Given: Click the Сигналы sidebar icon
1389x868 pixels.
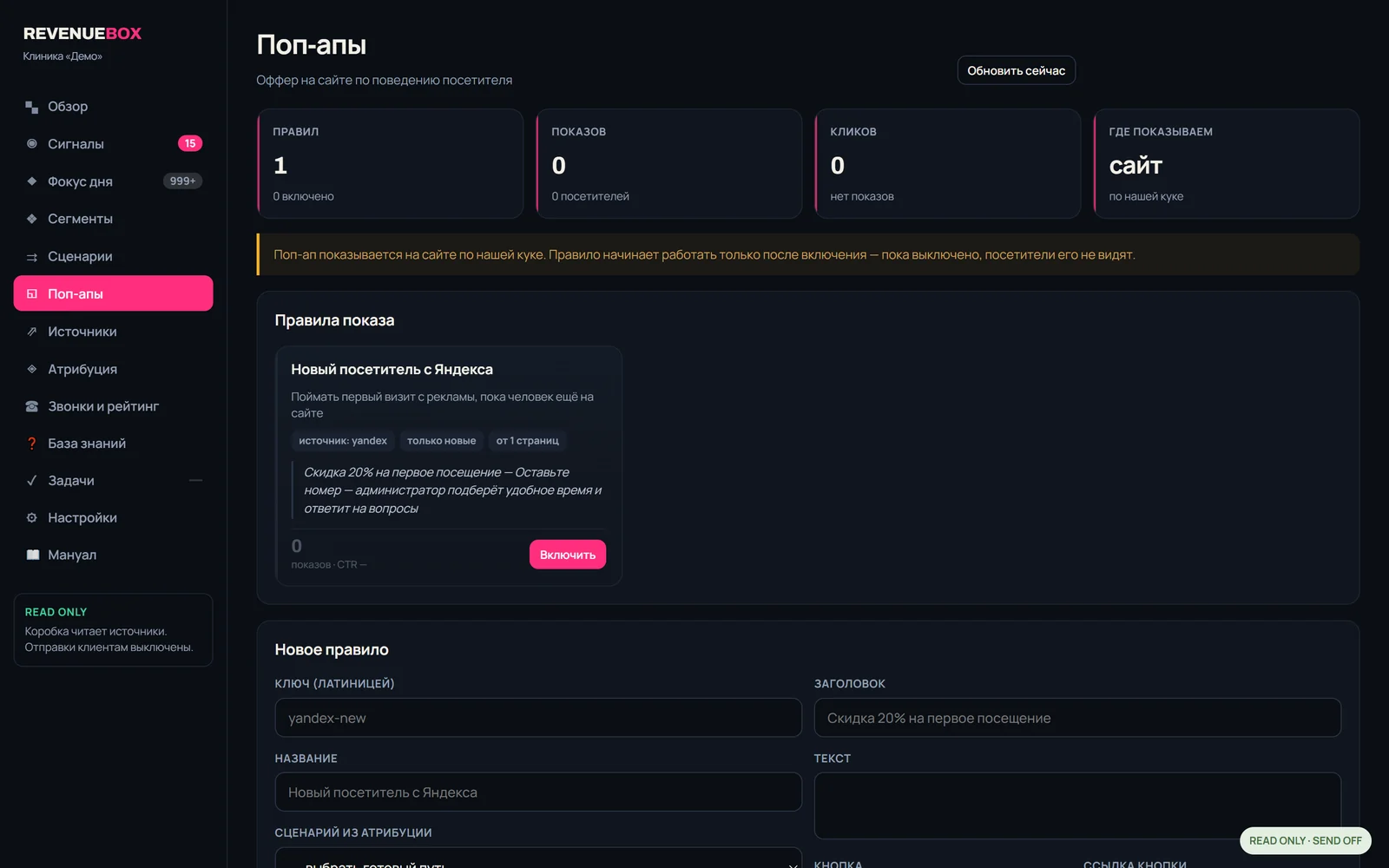Looking at the screenshot, I should tap(32, 144).
